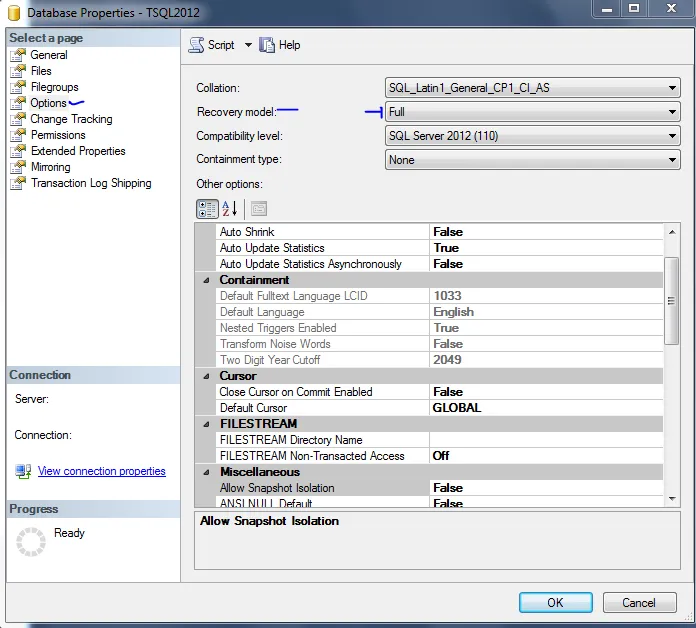Screen dimensions: 696x628
Task: Collapse the Miscellaneous category
Action: tap(206, 472)
